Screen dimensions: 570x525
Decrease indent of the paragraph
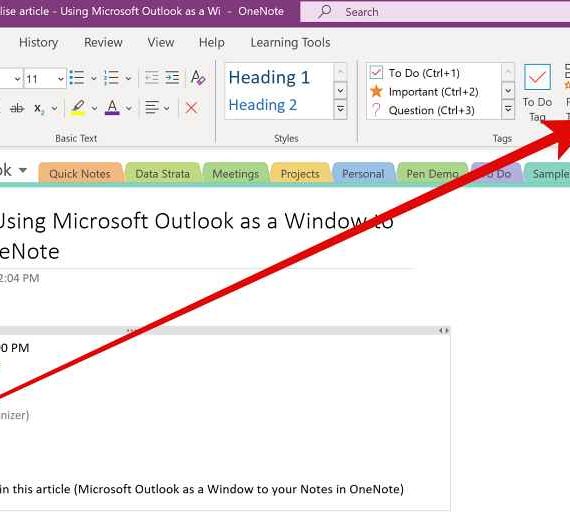(152, 78)
